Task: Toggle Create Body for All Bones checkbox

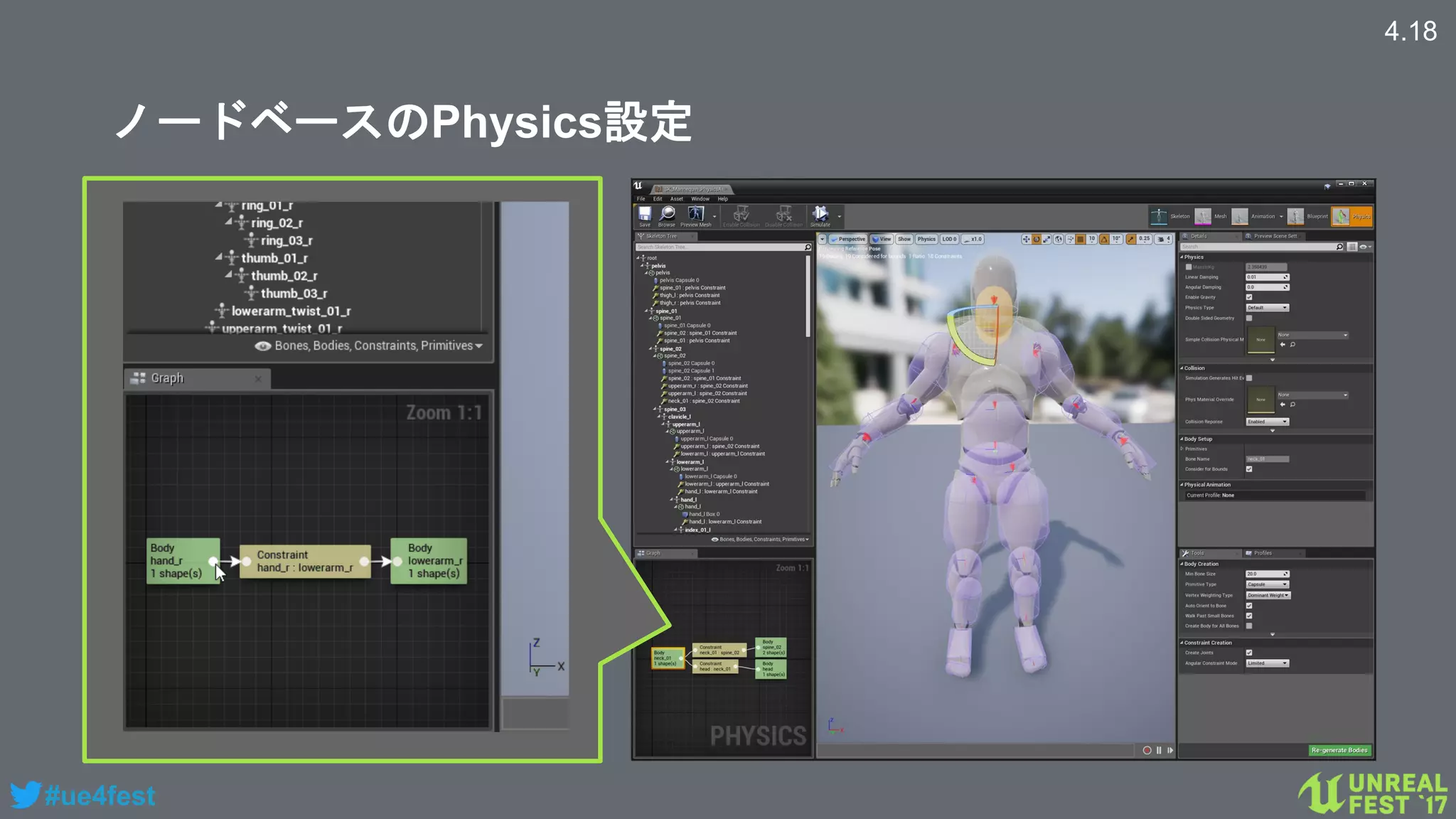Action: [x=1249, y=626]
